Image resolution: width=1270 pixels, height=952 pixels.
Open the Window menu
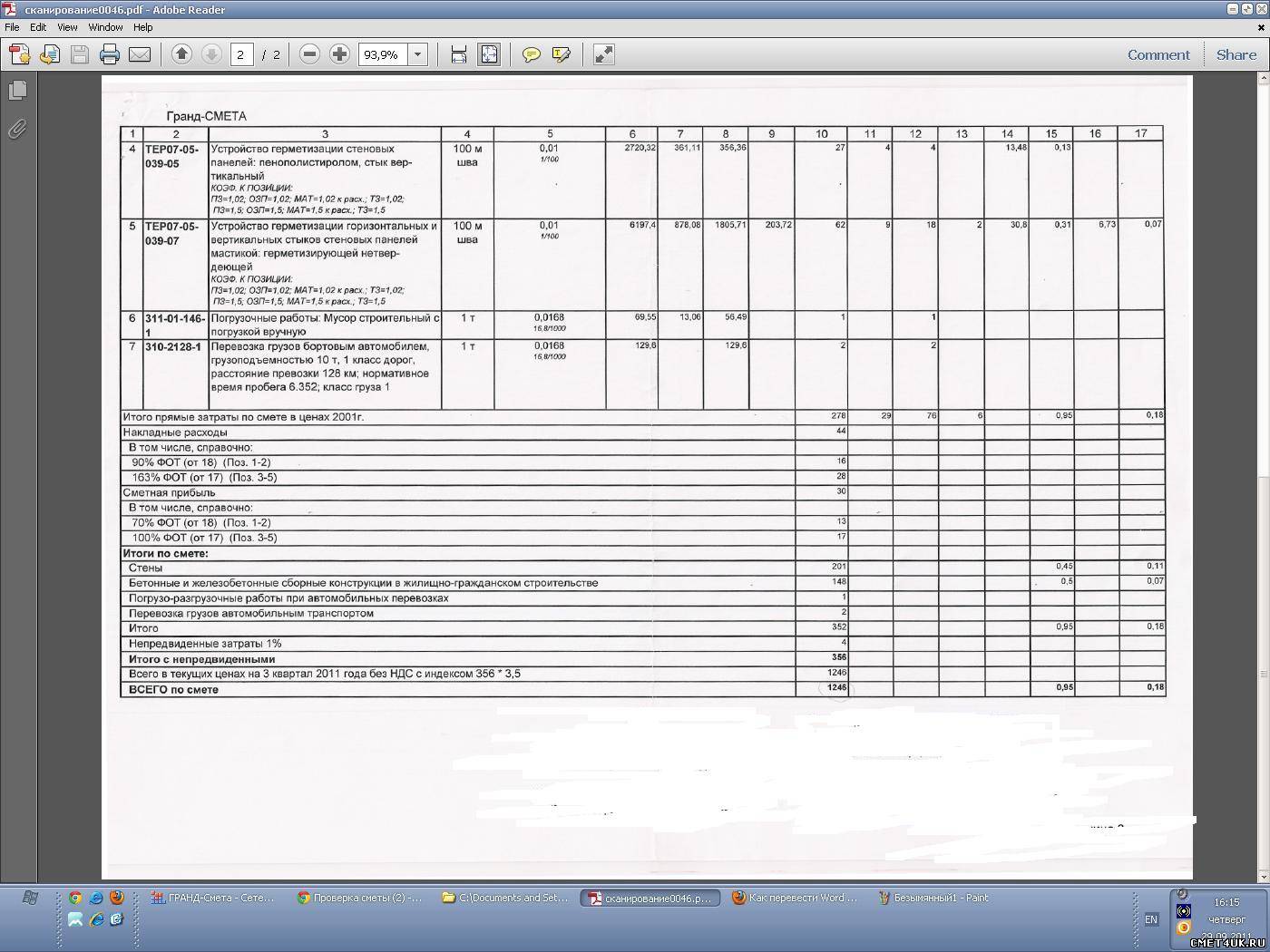point(105,27)
